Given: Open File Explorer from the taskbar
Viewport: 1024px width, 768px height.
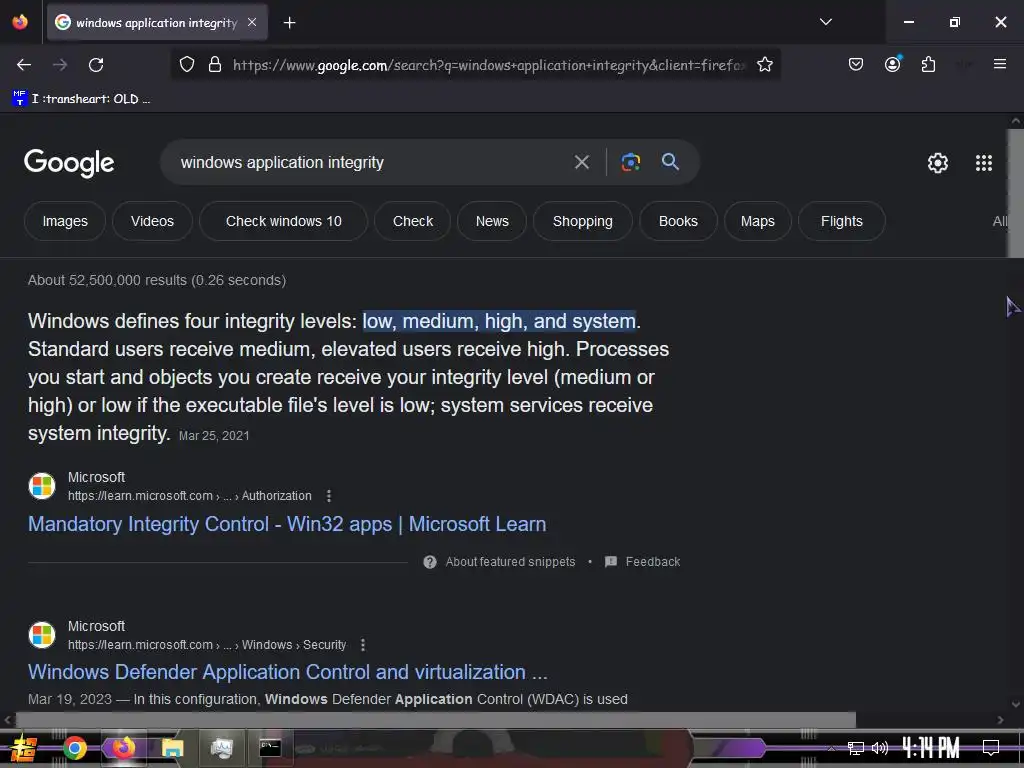Looking at the screenshot, I should (172, 748).
